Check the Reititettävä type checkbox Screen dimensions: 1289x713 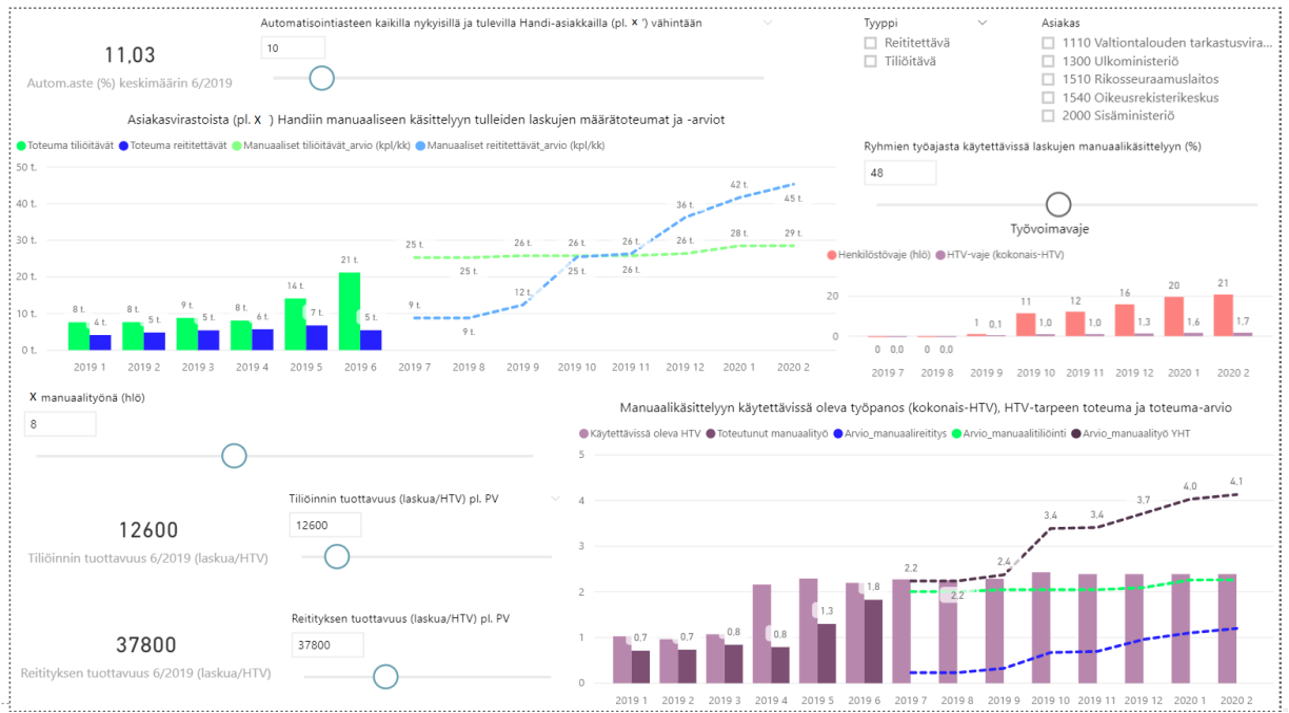tap(871, 43)
